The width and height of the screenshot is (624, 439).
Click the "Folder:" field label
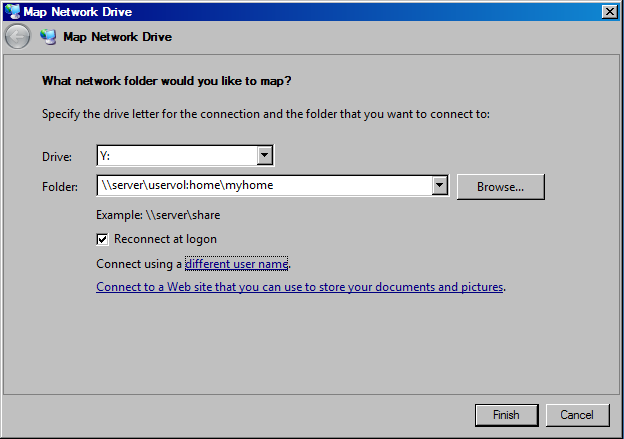(x=60, y=187)
